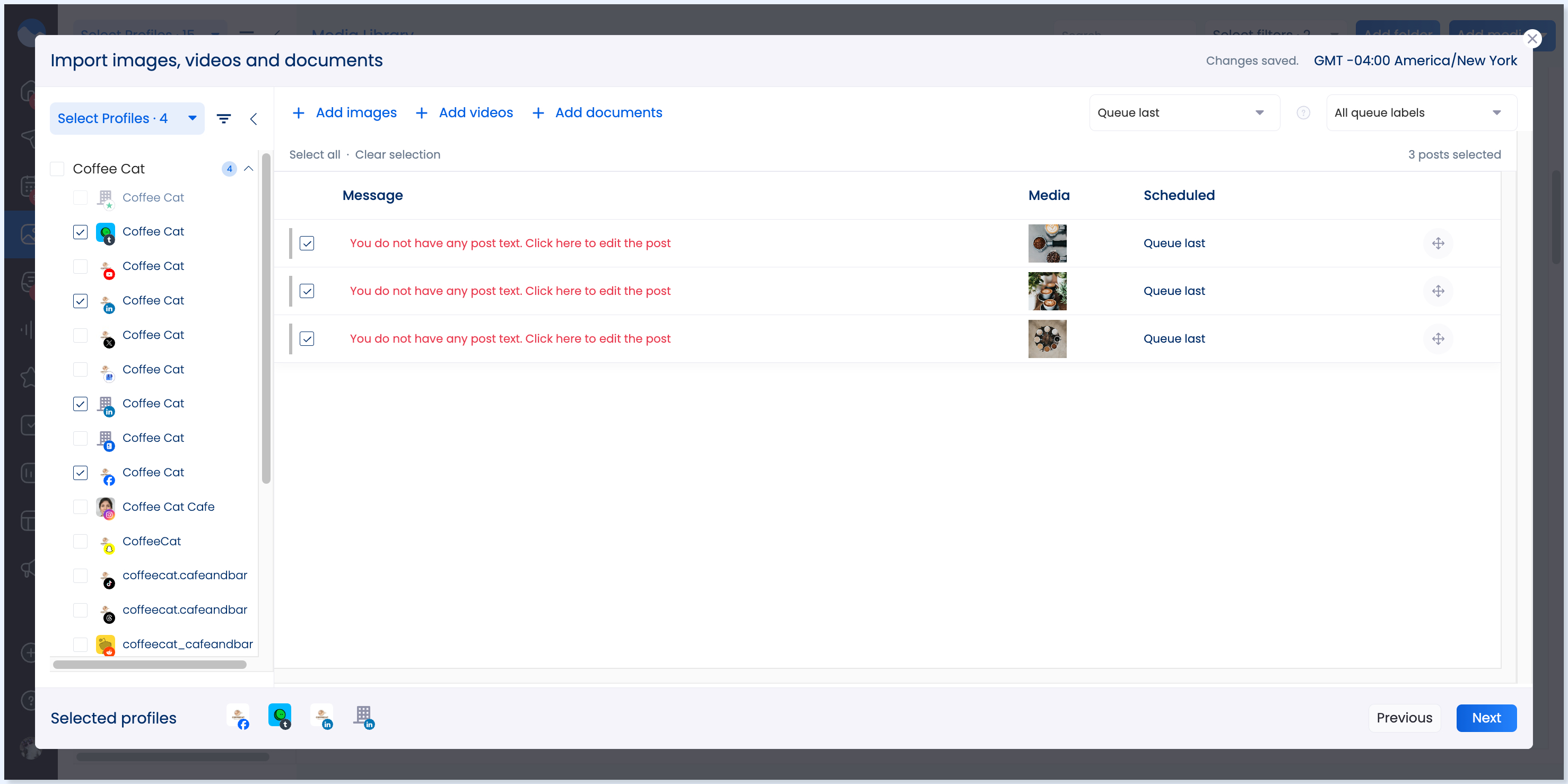Viewport: 1568px width, 784px height.
Task: Click Queue last in the first post row
Action: click(1174, 243)
